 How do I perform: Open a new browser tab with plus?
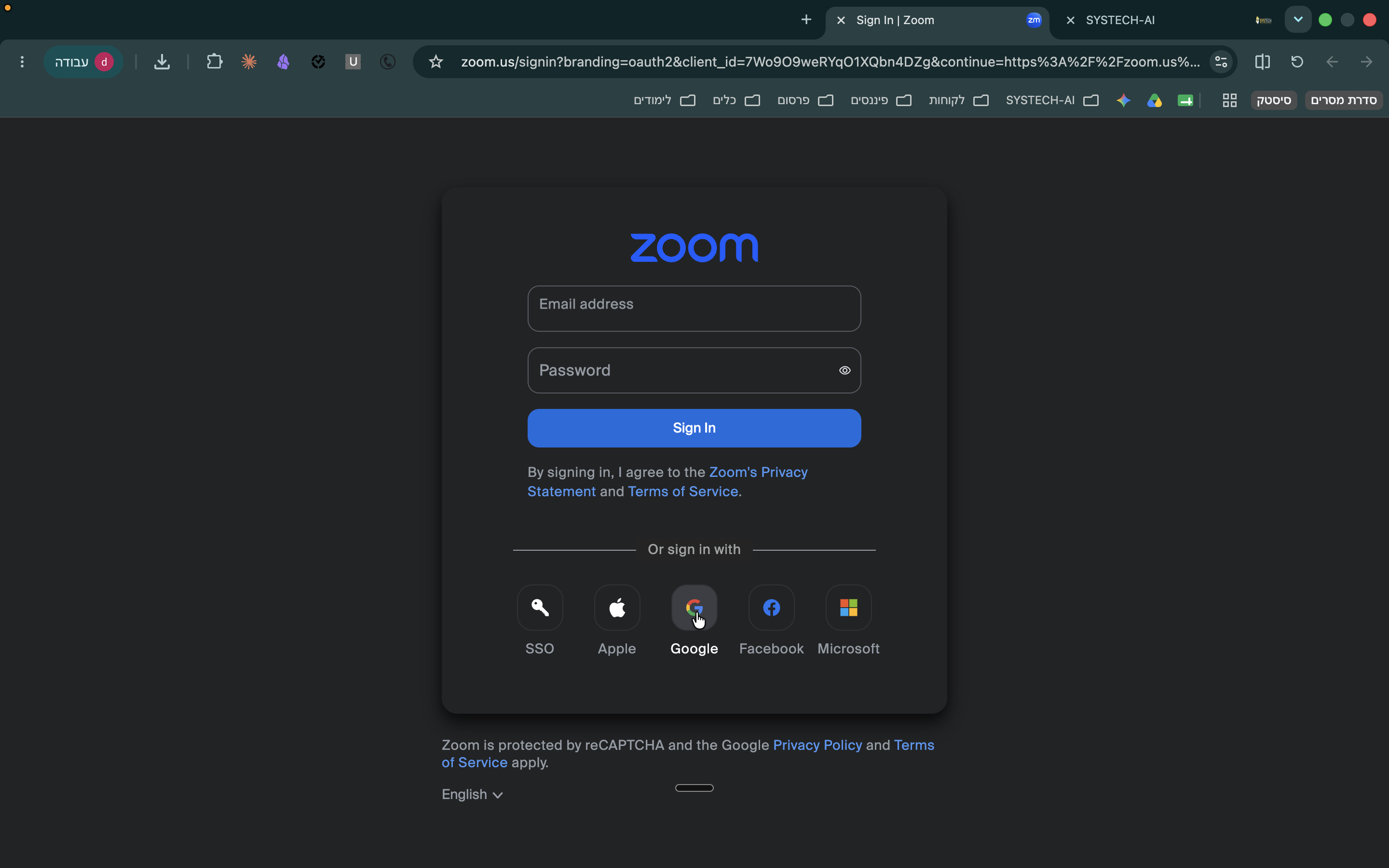[x=806, y=19]
